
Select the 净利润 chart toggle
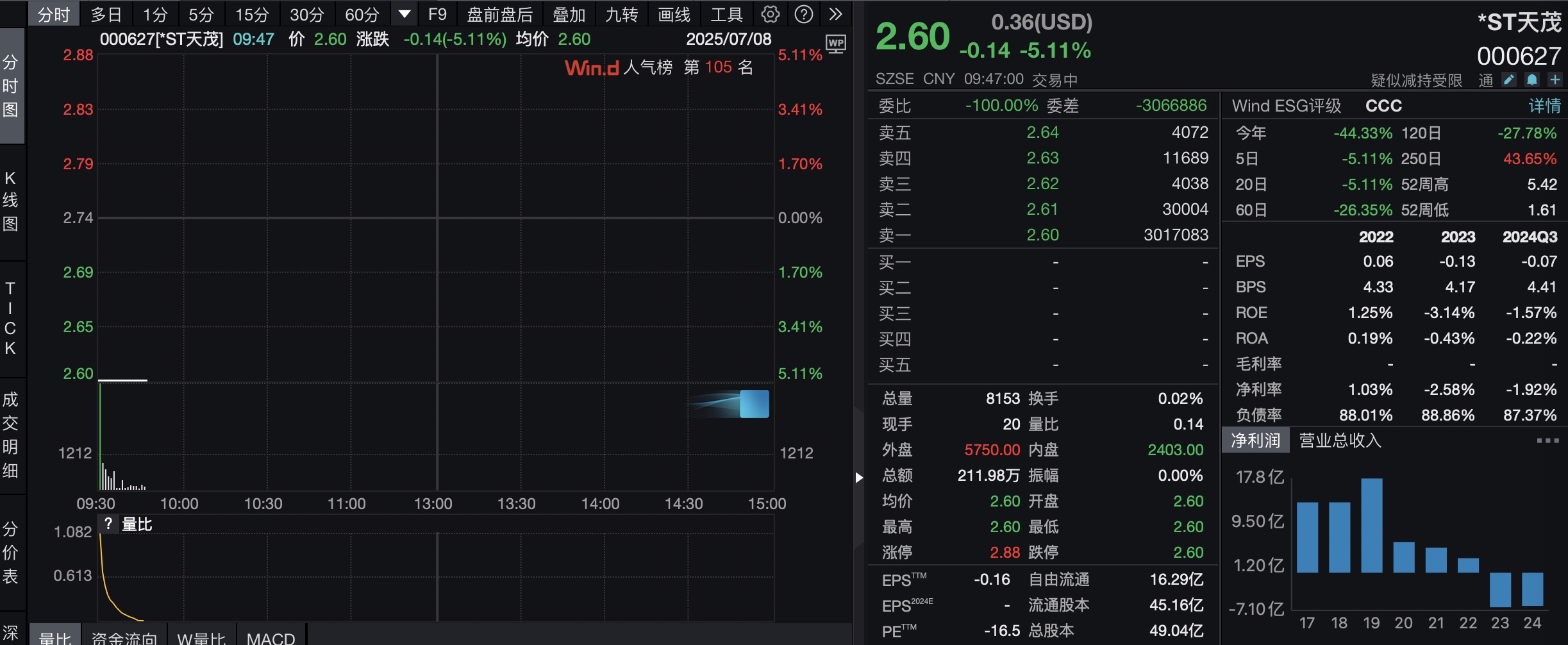pos(1255,440)
